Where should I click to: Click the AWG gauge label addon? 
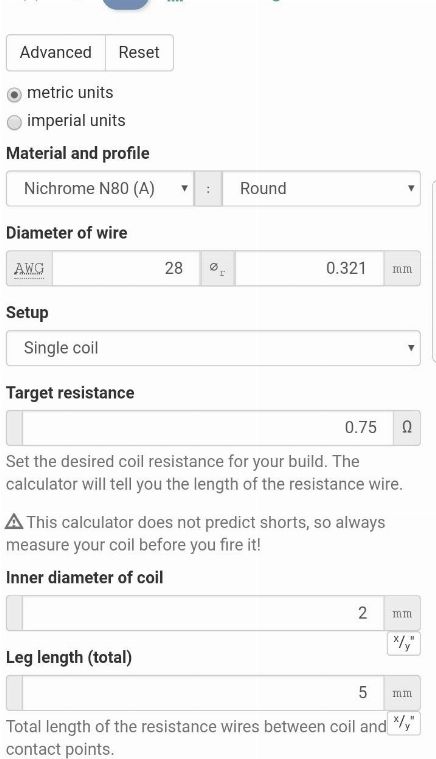[30, 268]
